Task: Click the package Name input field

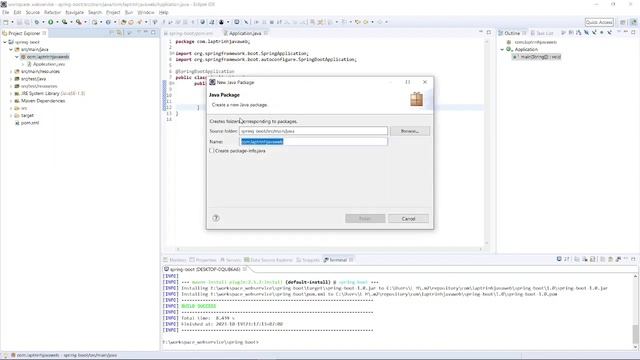Action: (313, 142)
